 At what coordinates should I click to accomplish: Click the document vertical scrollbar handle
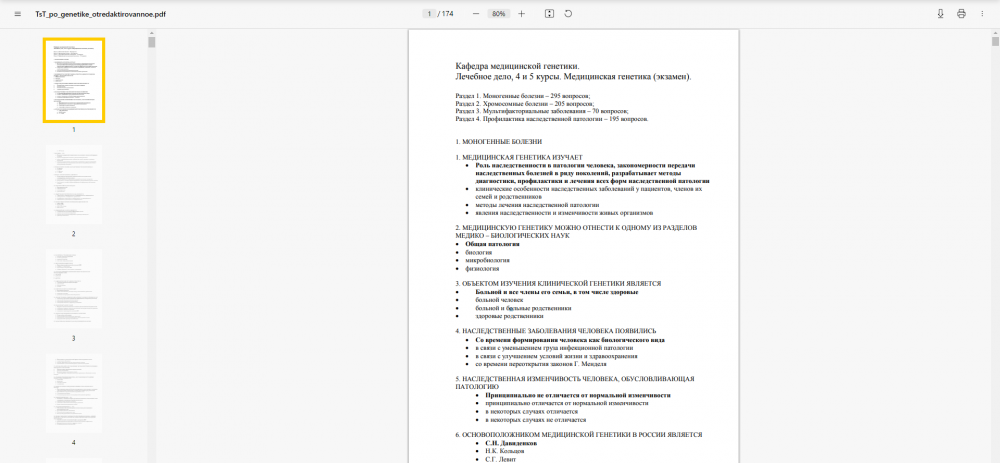[995, 41]
